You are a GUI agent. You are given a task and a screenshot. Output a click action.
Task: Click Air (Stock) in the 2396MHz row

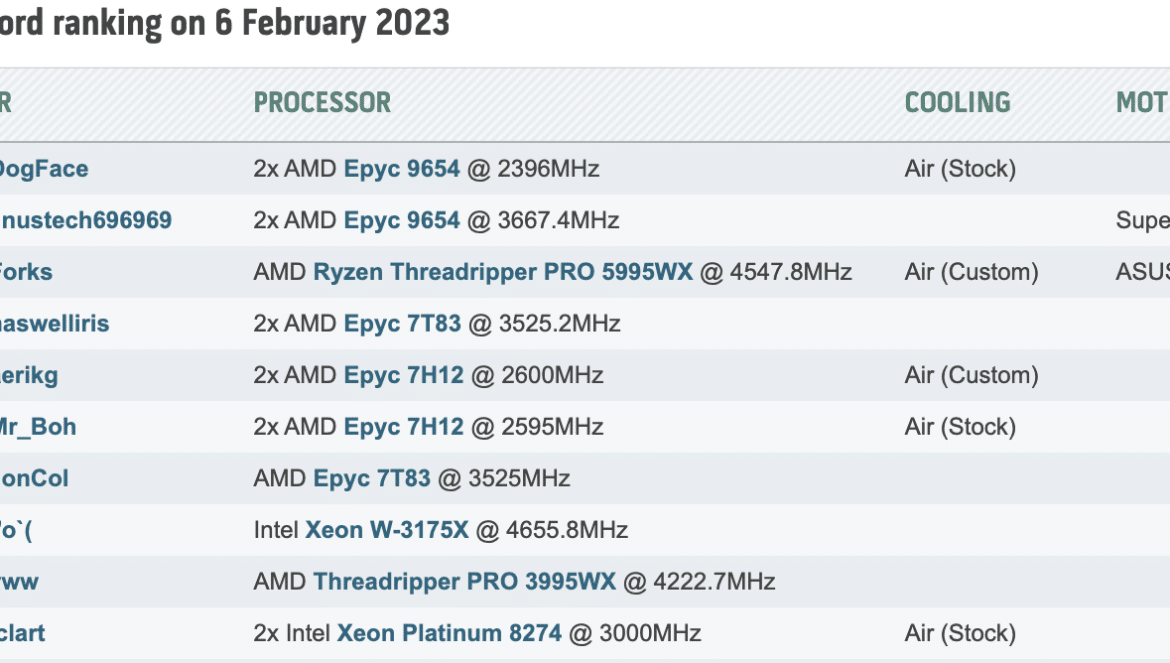(x=960, y=169)
